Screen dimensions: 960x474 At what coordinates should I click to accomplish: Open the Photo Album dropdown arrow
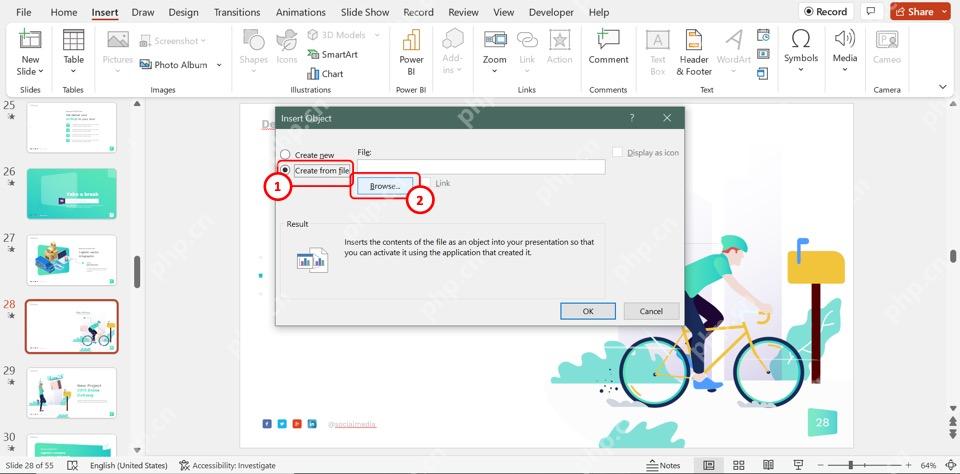point(219,65)
